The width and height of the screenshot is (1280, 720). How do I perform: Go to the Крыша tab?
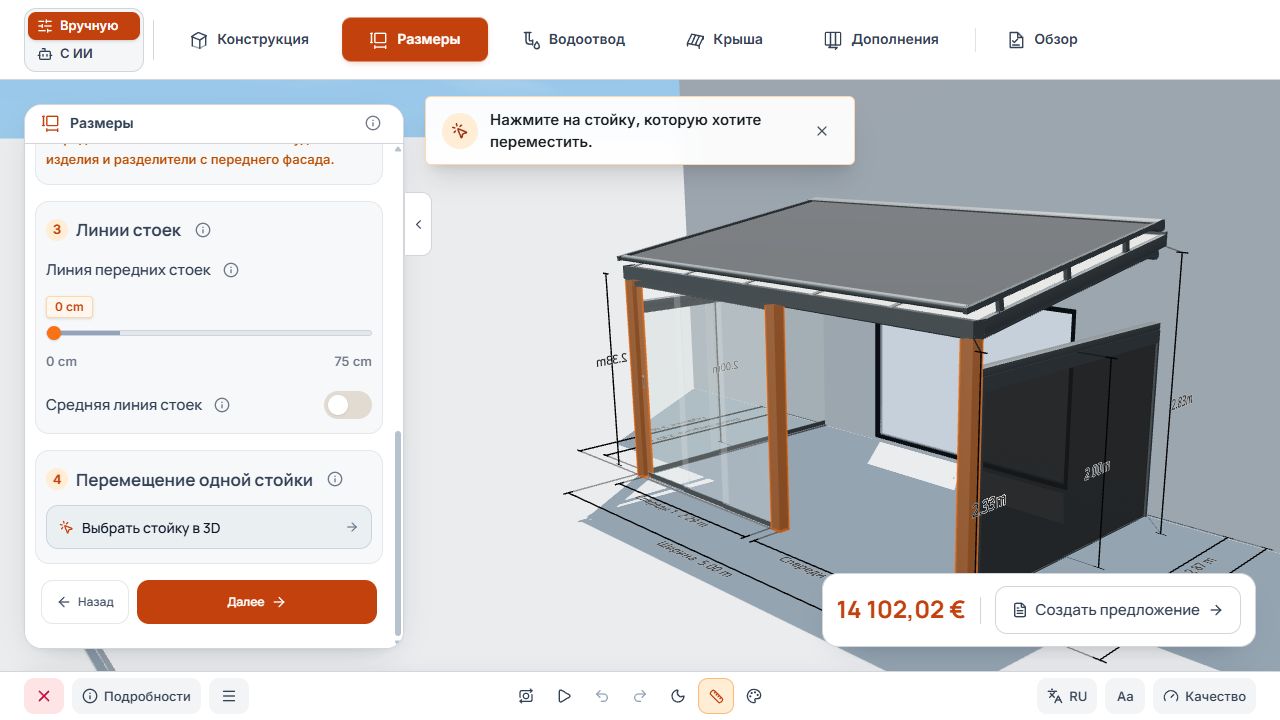coord(724,40)
